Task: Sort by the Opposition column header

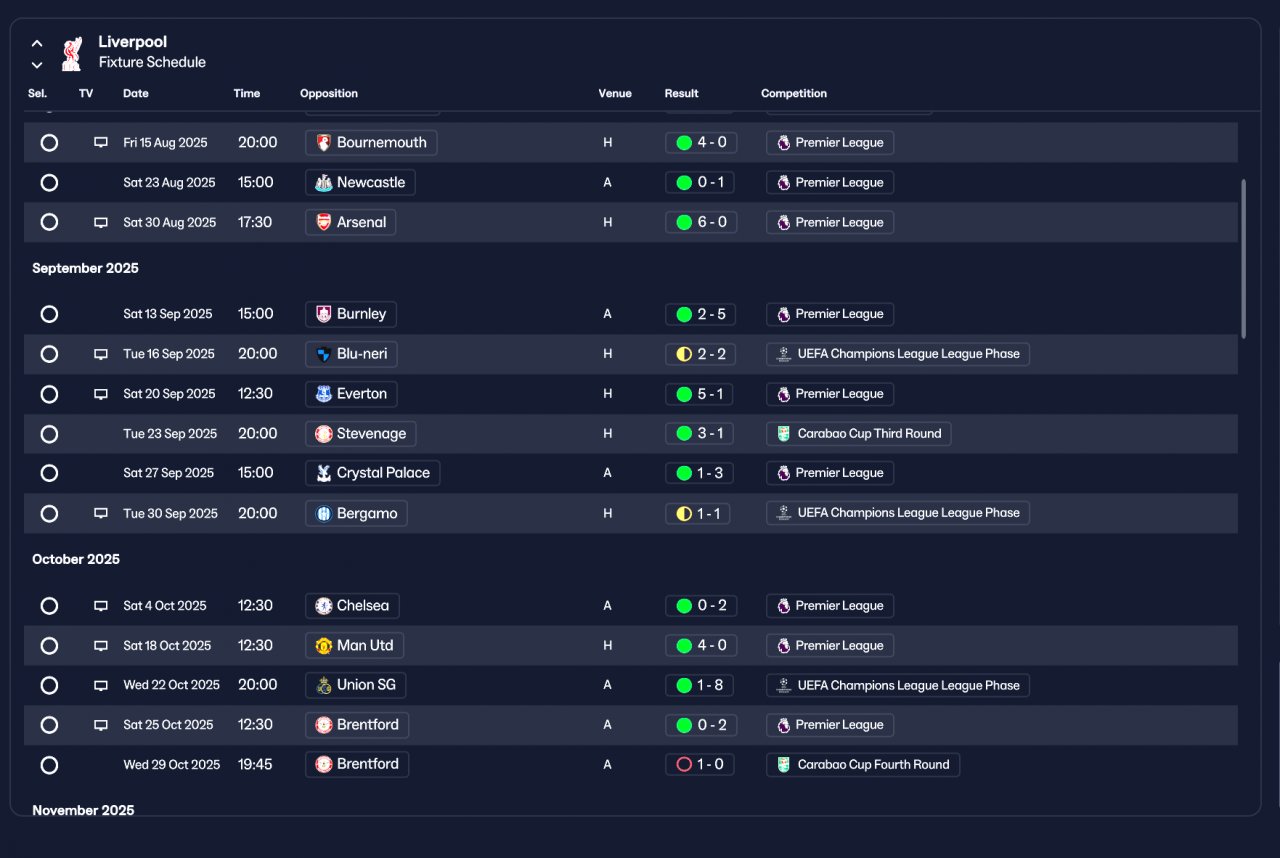Action: [329, 93]
